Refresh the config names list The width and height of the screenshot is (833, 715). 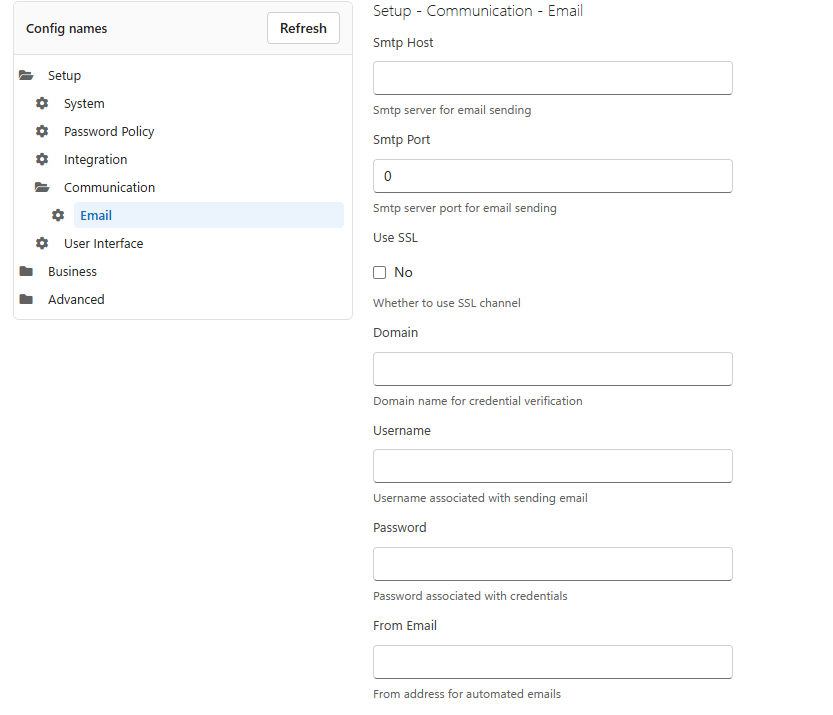click(303, 28)
